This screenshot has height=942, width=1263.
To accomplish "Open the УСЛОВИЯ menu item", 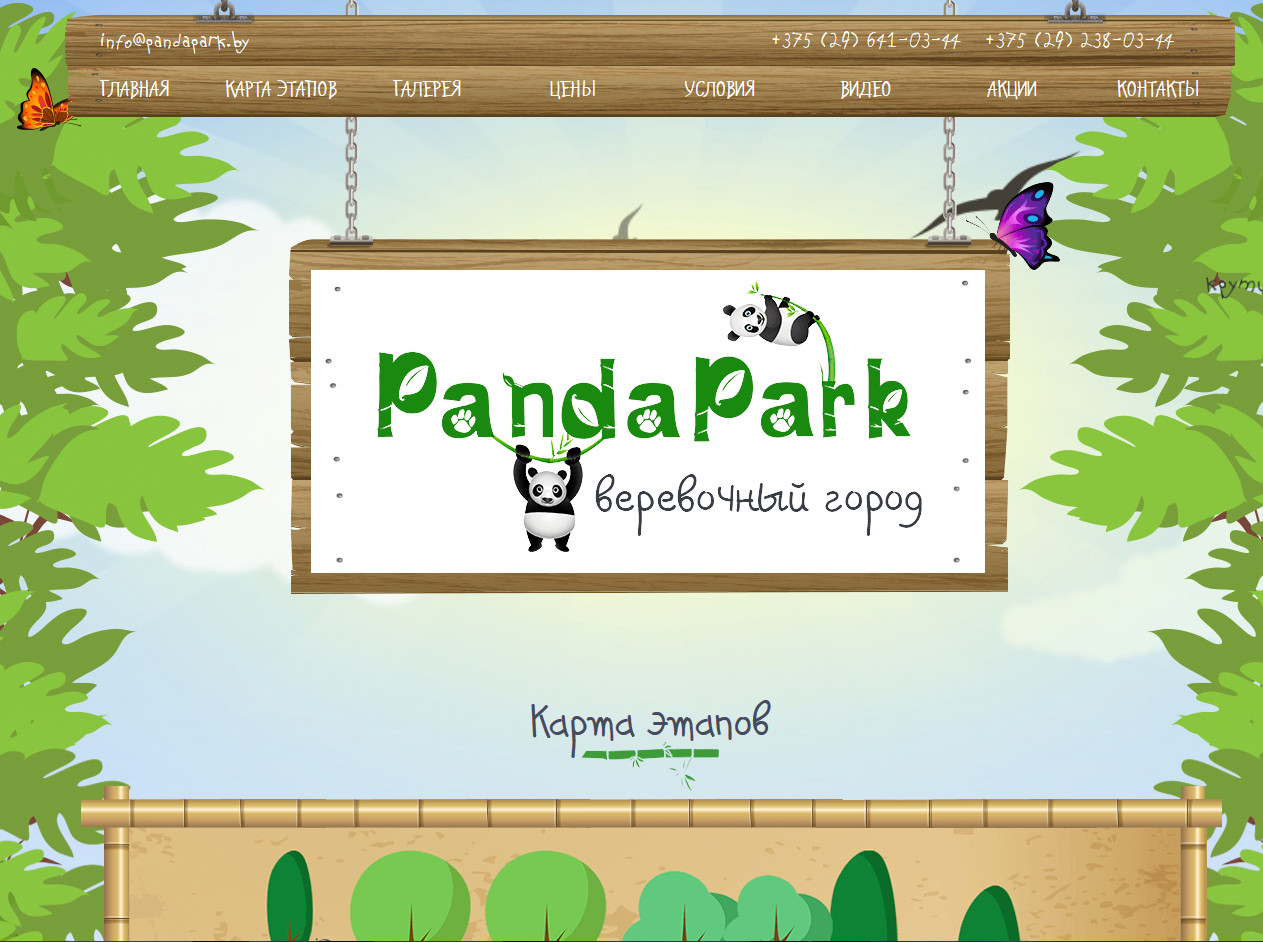I will 720,89.
